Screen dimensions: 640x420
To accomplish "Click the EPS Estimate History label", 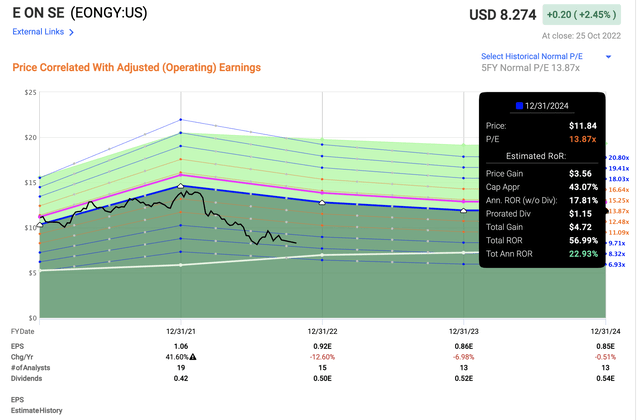I will [x=36, y=405].
